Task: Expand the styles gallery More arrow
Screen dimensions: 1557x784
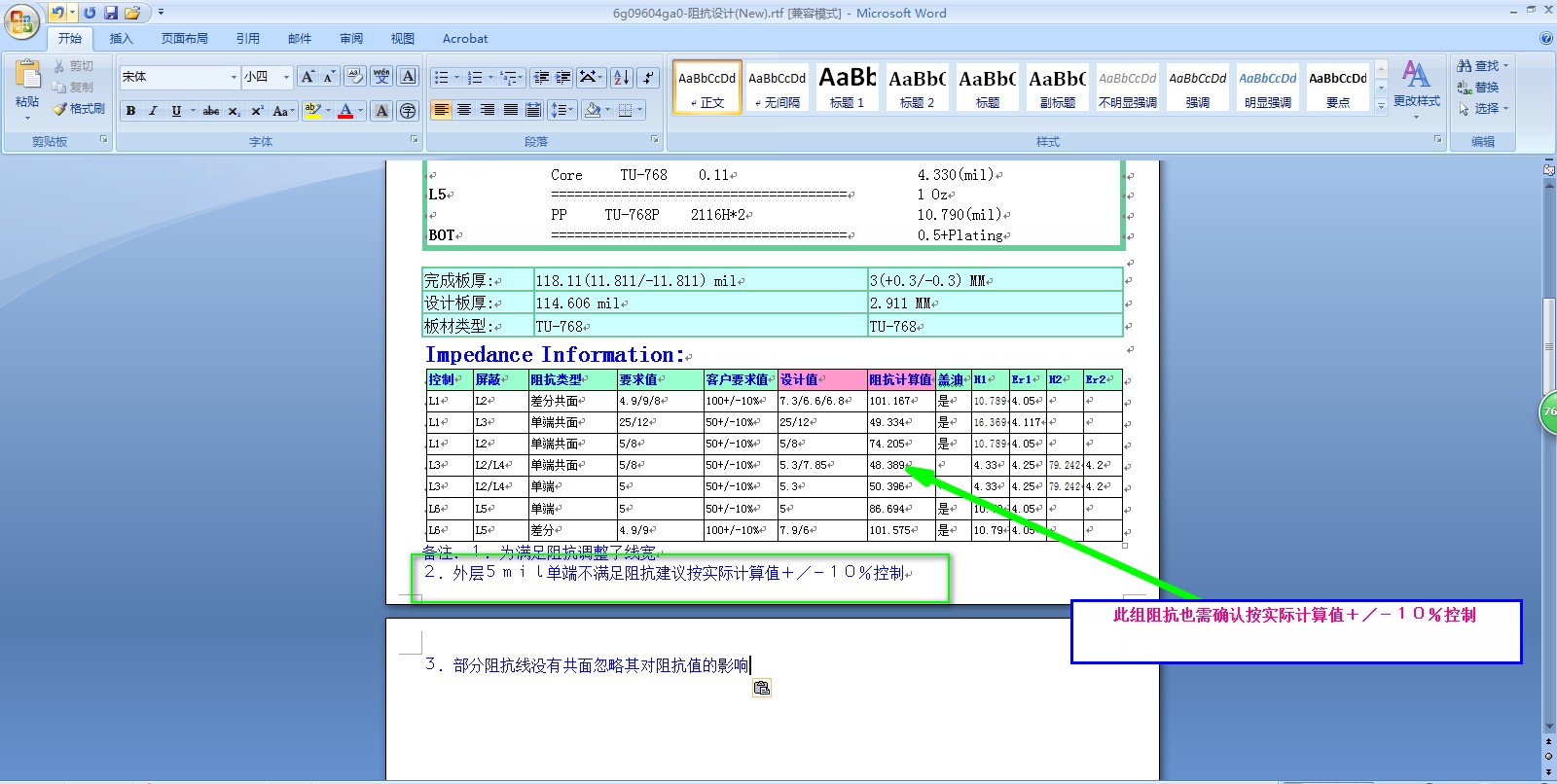Action: click(1381, 106)
